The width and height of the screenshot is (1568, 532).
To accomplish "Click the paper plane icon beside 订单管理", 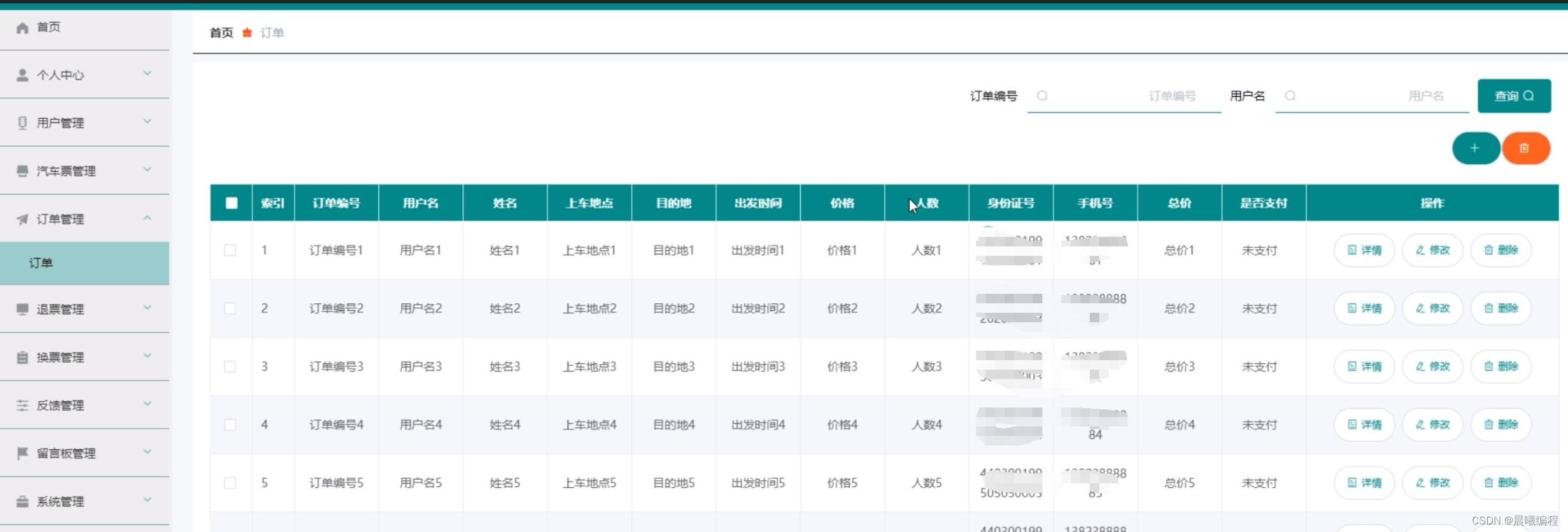I will click(x=22, y=219).
